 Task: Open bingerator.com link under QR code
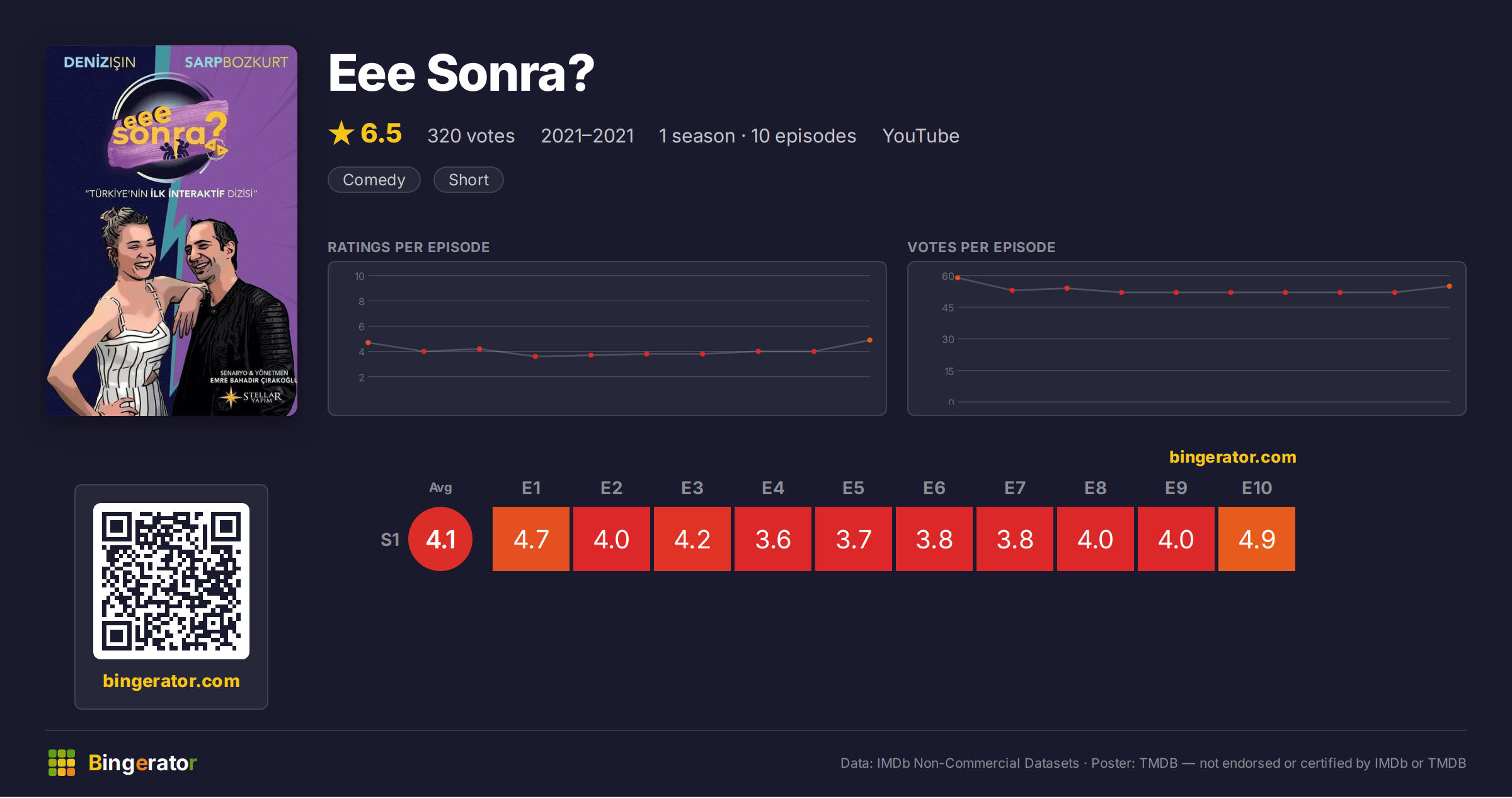171,681
